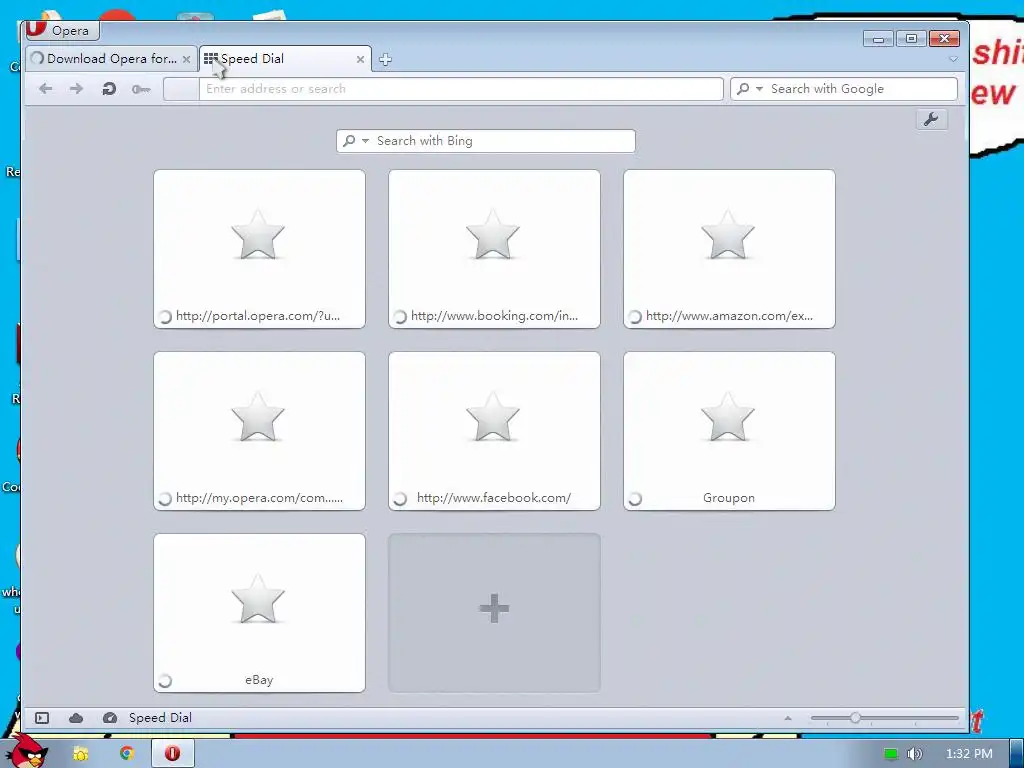Click the 1:32 PM clock
This screenshot has width=1024, height=768.
pos(969,754)
